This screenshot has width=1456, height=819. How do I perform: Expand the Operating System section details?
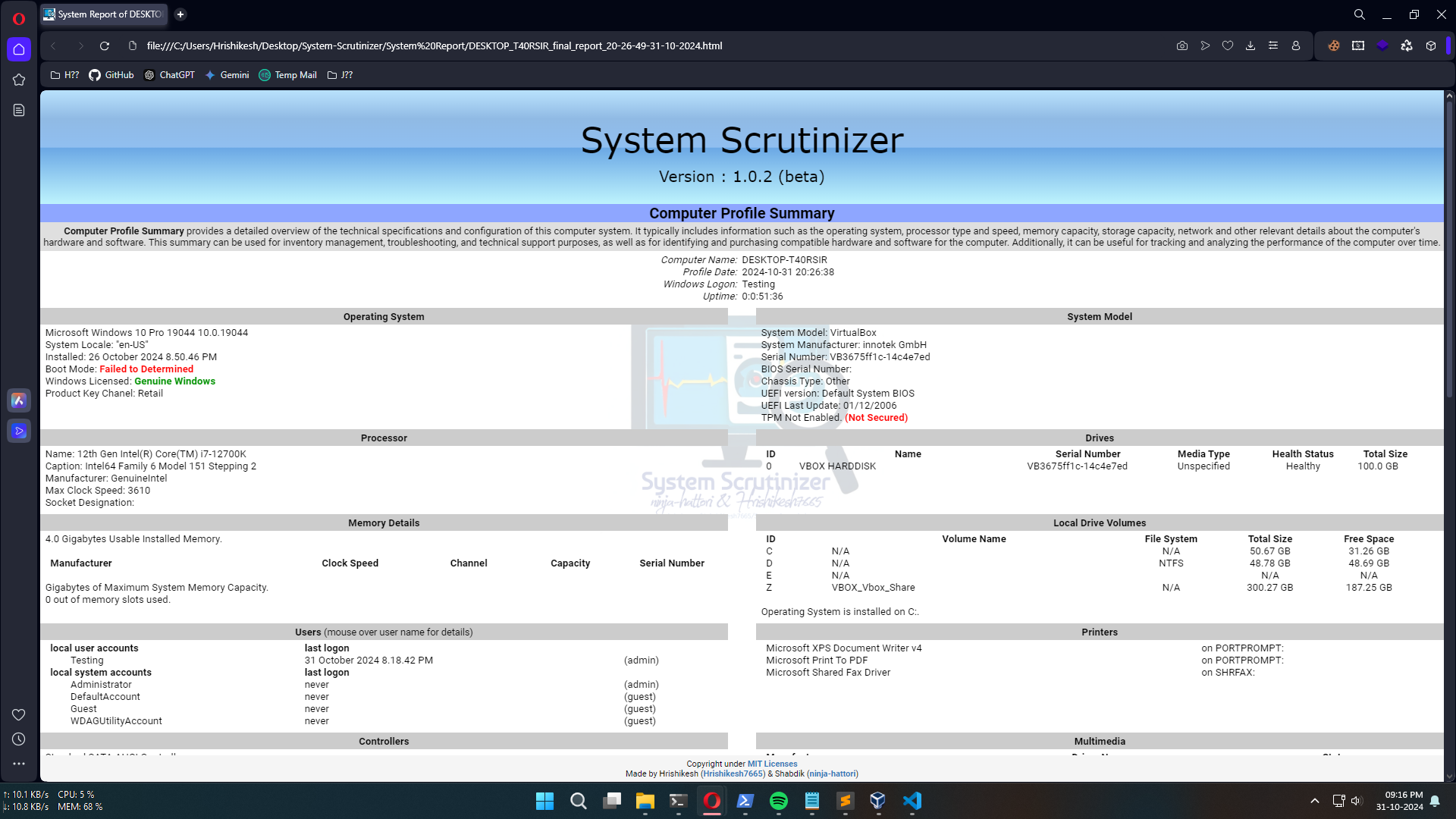[384, 317]
